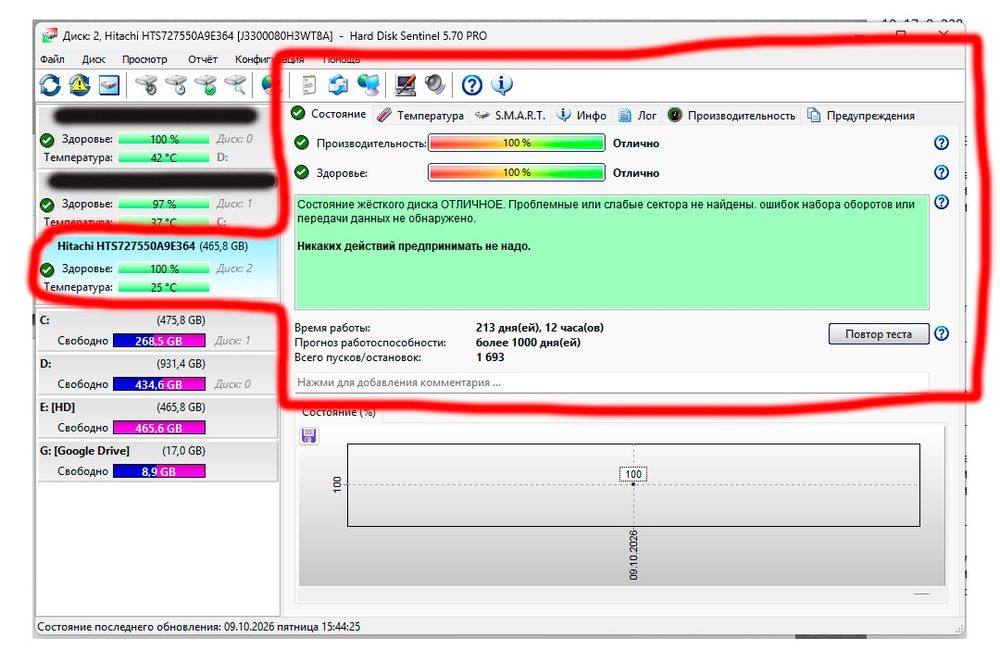
Task: Click G: [Google Drive] free bar 8,9 GB
Action: [x=159, y=471]
